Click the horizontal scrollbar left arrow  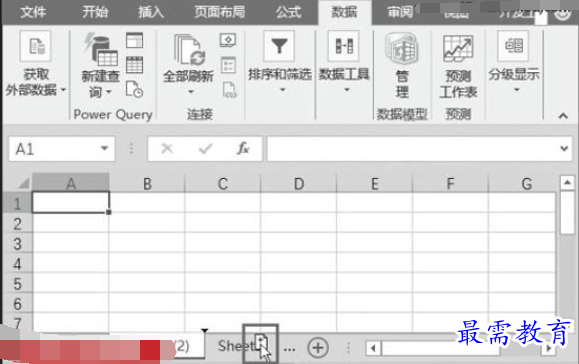coord(373,348)
